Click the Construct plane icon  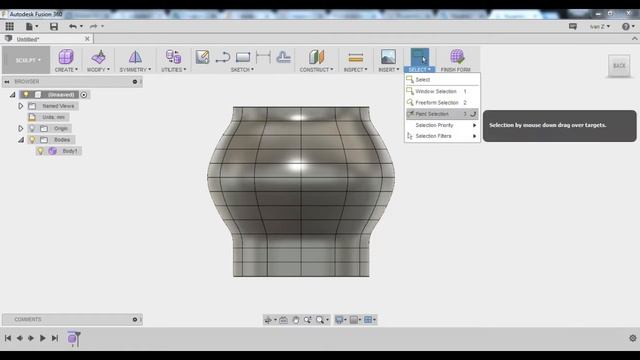[316, 57]
